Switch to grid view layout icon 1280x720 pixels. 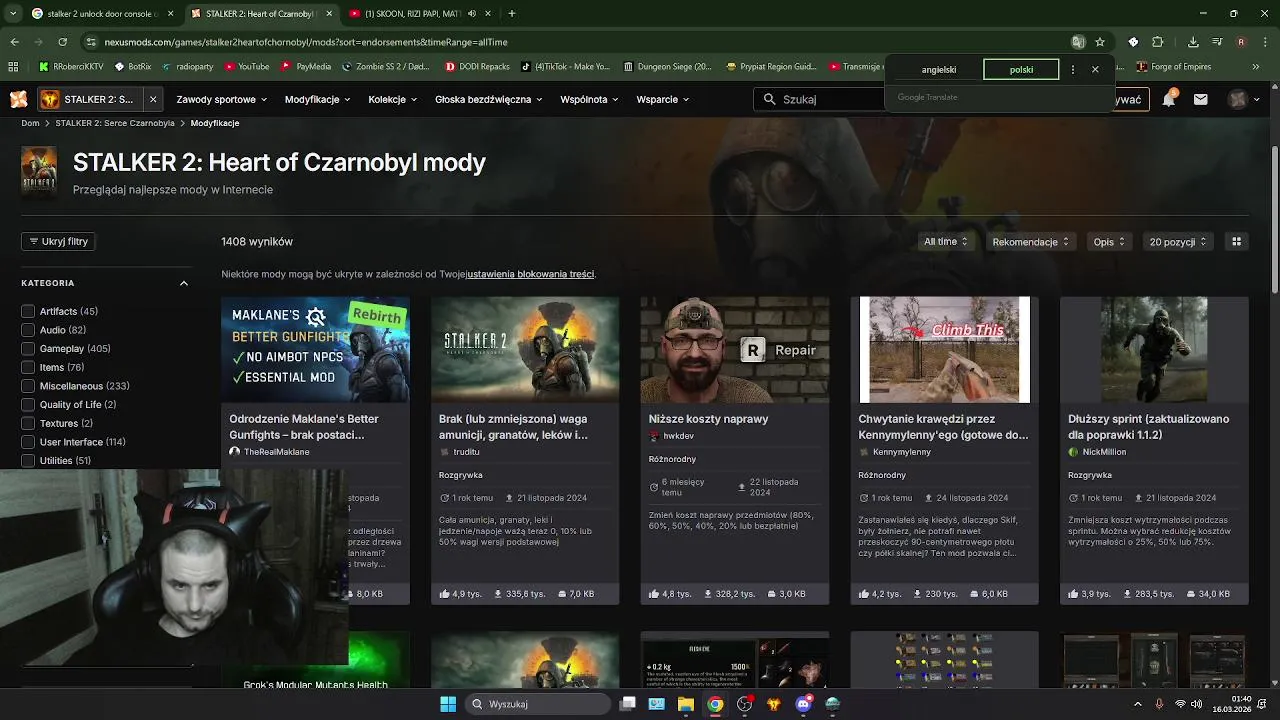coord(1237,241)
